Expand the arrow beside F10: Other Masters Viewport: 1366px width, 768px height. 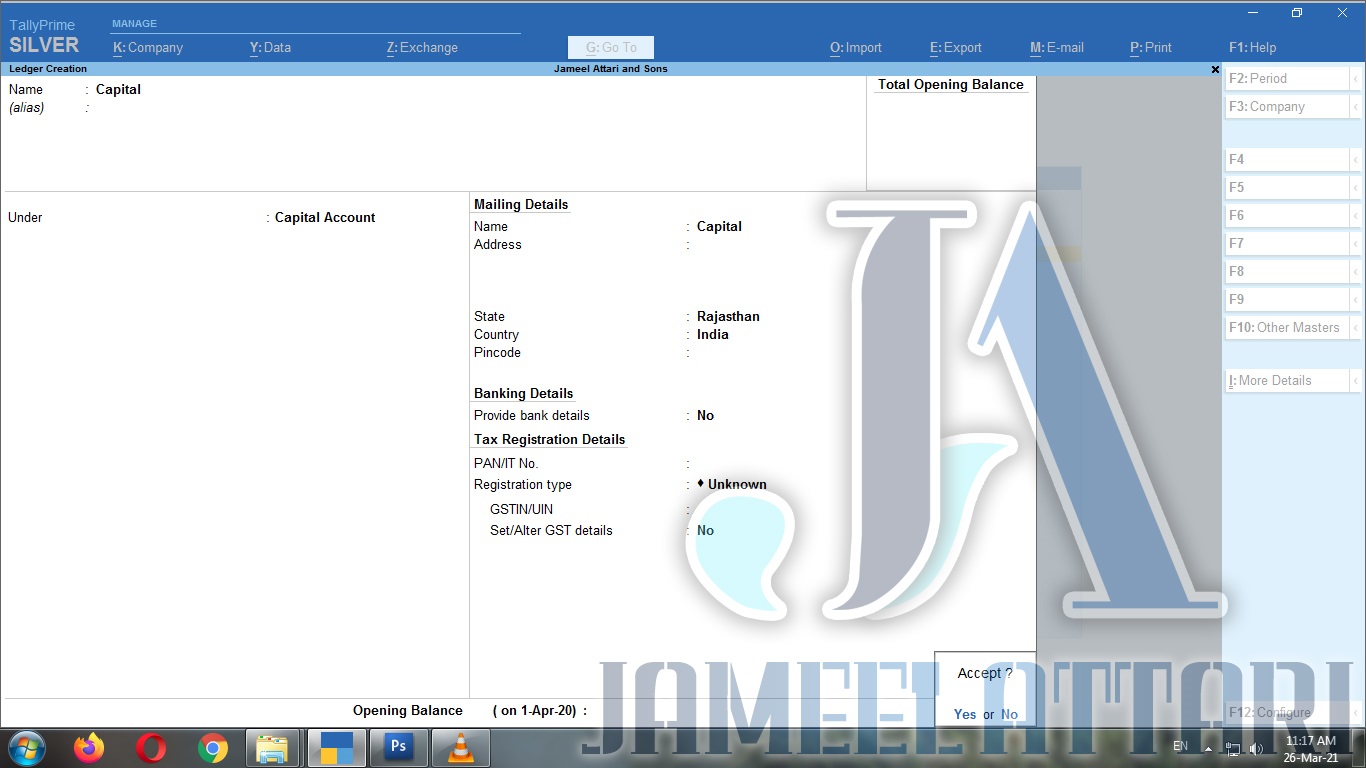click(x=1356, y=327)
